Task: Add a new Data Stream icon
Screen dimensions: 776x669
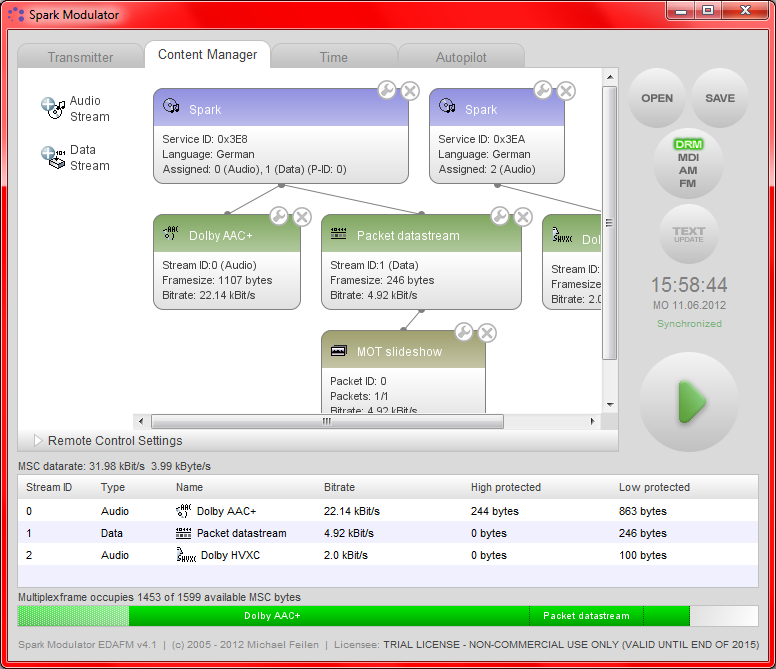Action: (x=52, y=157)
